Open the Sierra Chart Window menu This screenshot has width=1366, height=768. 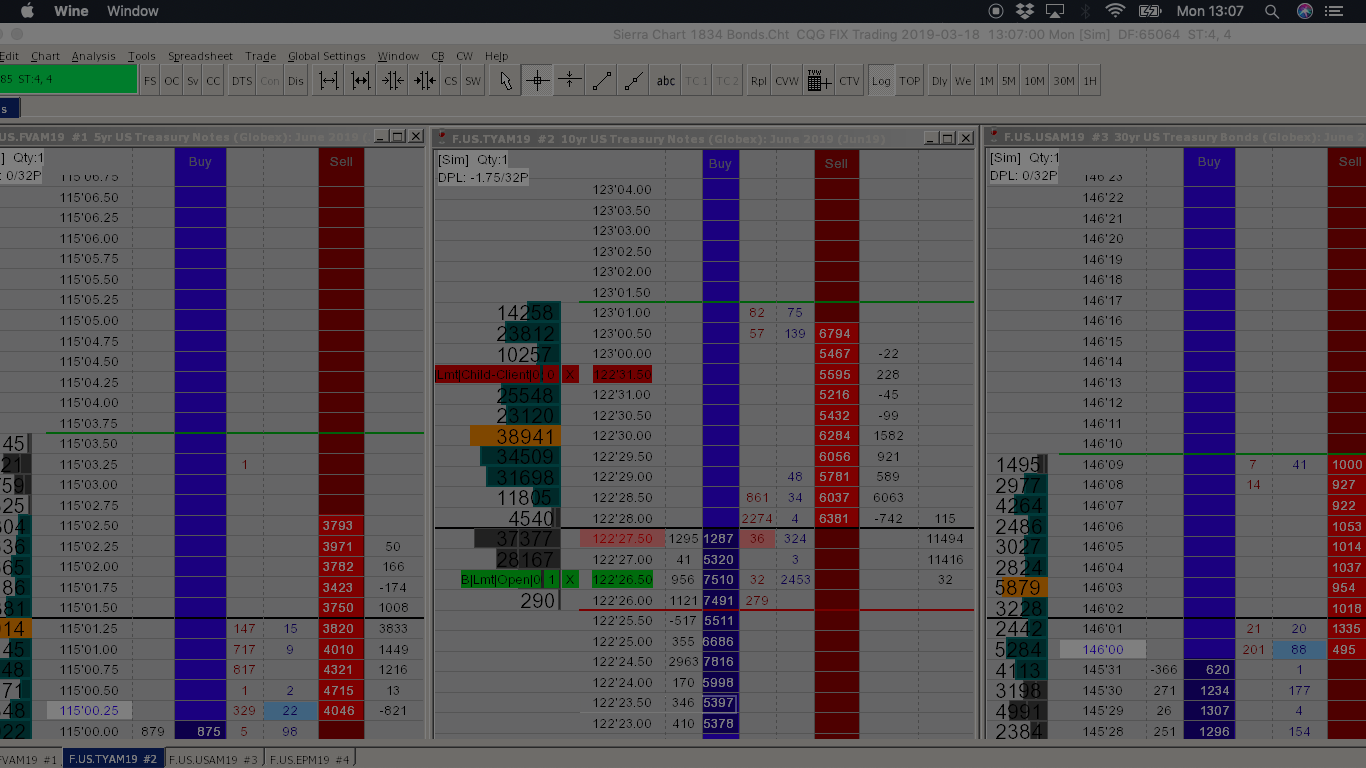(398, 56)
